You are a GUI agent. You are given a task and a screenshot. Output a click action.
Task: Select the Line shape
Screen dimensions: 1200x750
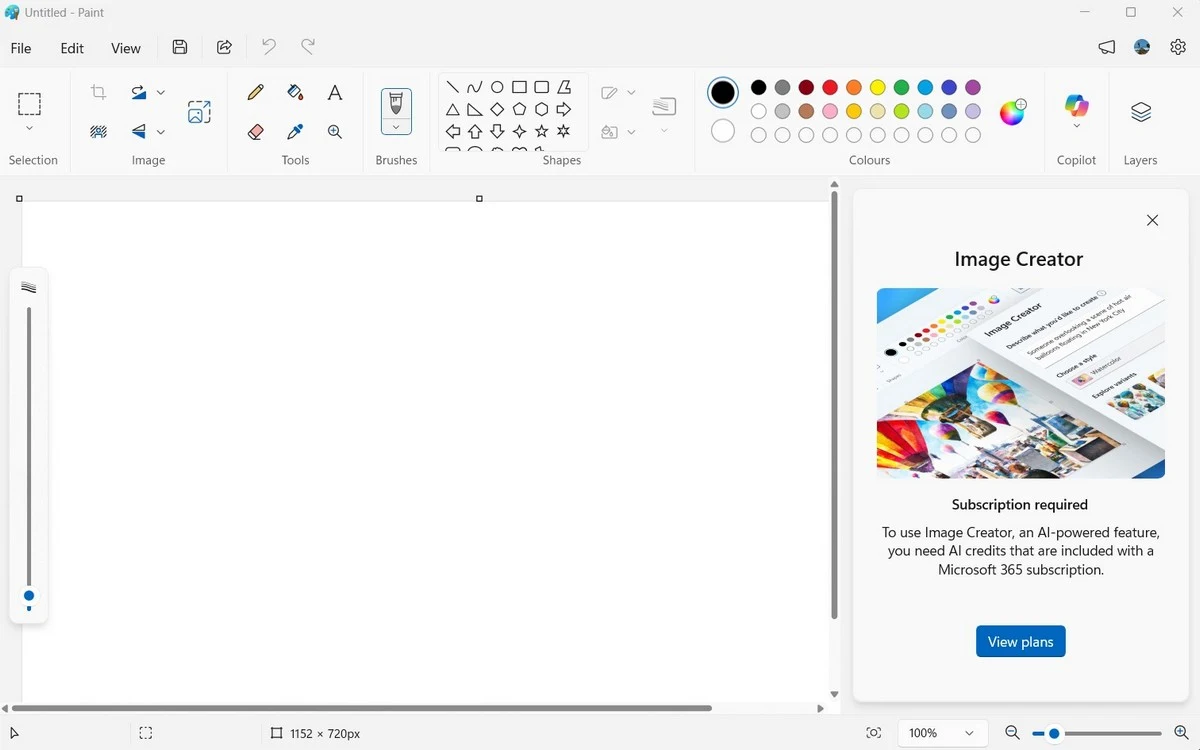(453, 88)
